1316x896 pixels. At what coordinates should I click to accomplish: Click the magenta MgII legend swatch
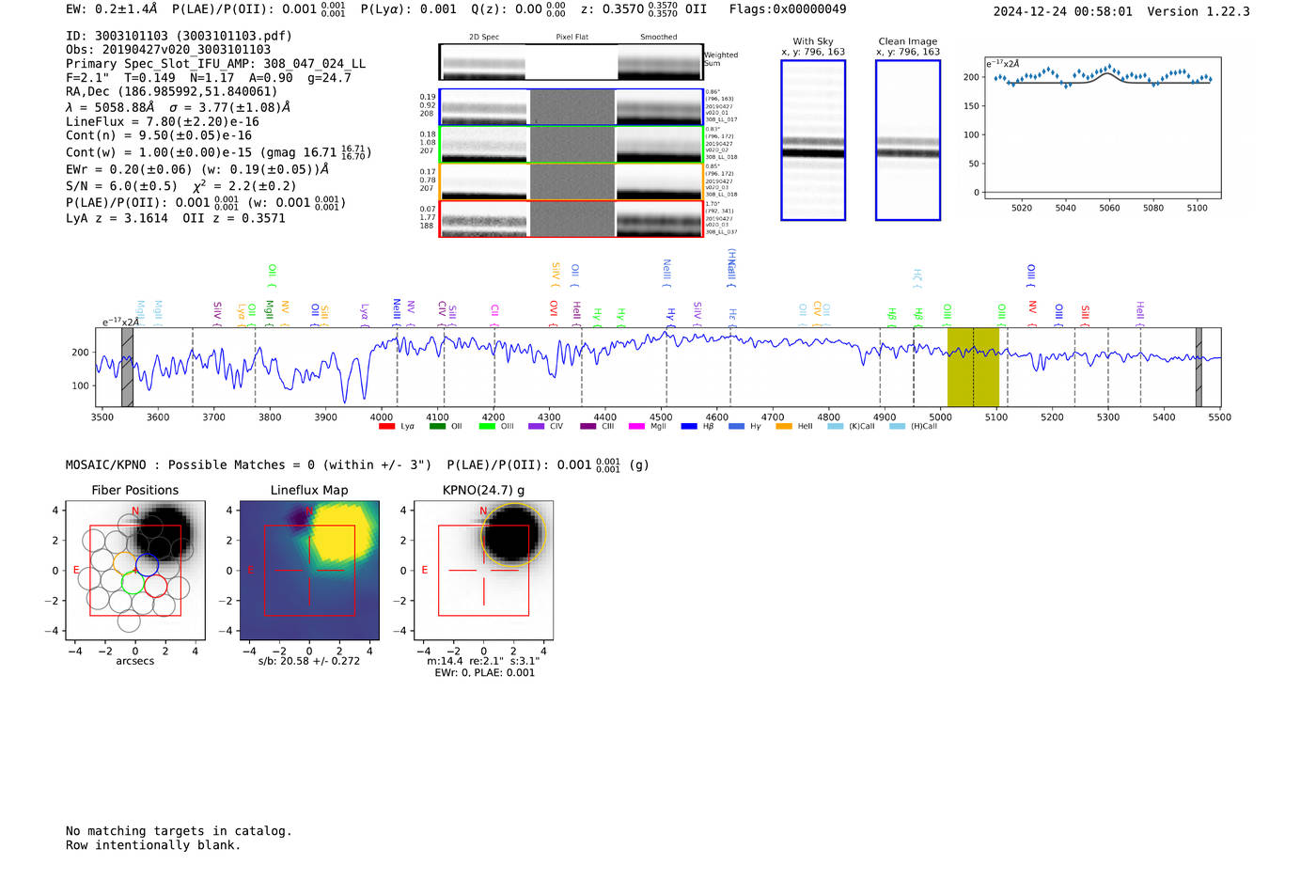click(636, 427)
